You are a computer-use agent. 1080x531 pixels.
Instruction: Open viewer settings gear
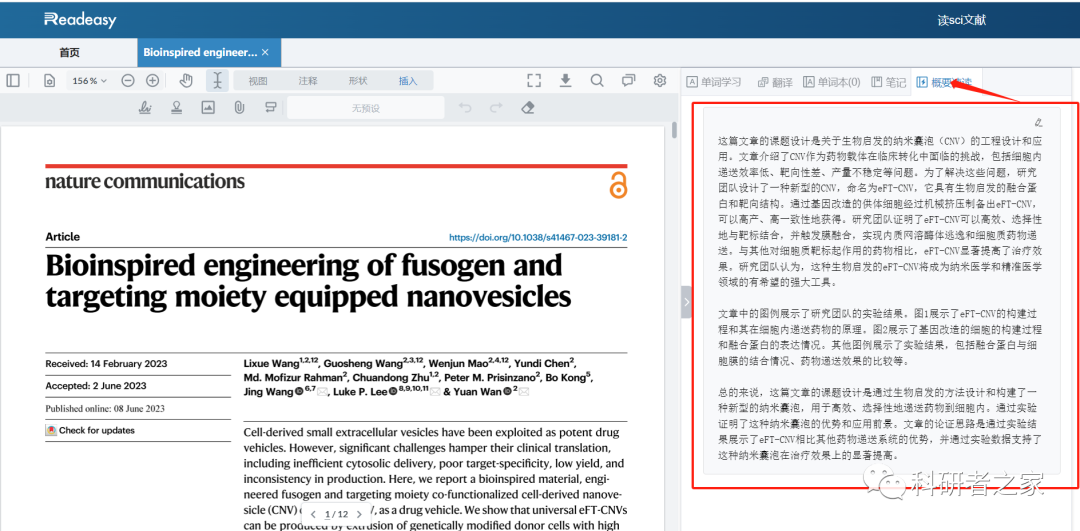(x=660, y=81)
